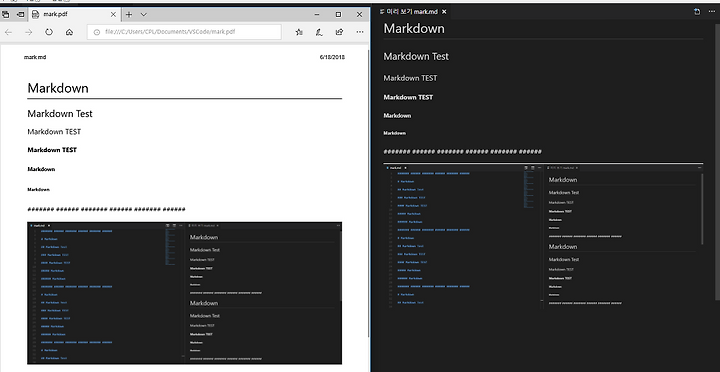Open Edge Settings and more menu

[360, 32]
